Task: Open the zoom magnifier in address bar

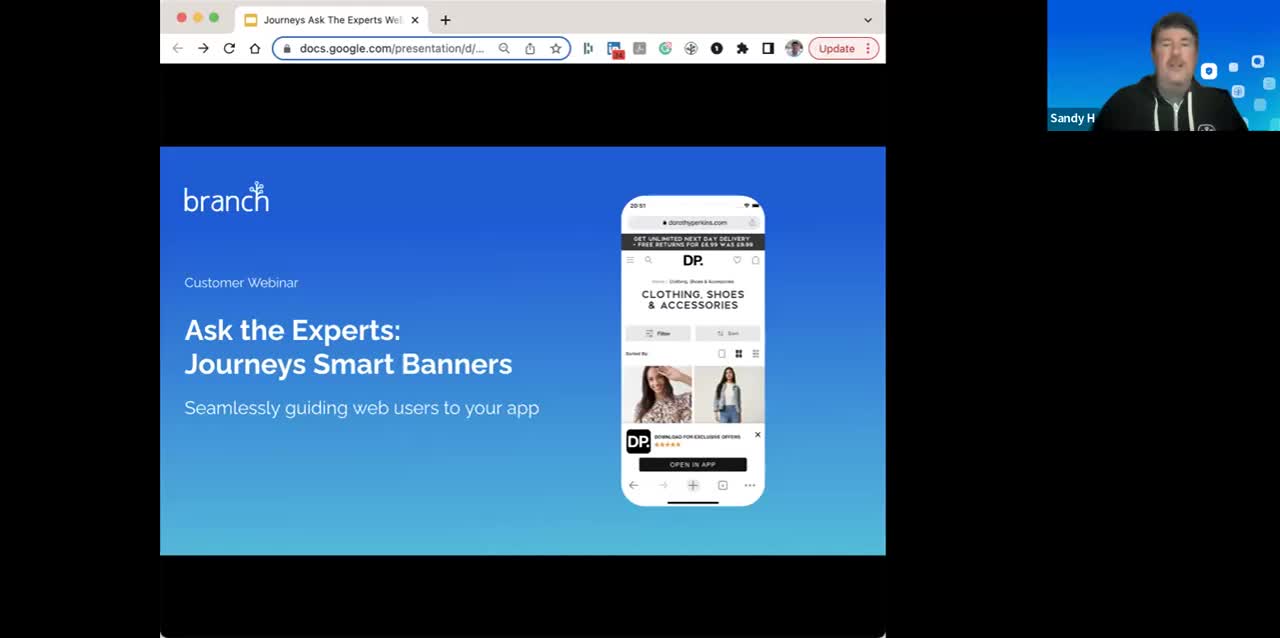Action: tap(504, 48)
